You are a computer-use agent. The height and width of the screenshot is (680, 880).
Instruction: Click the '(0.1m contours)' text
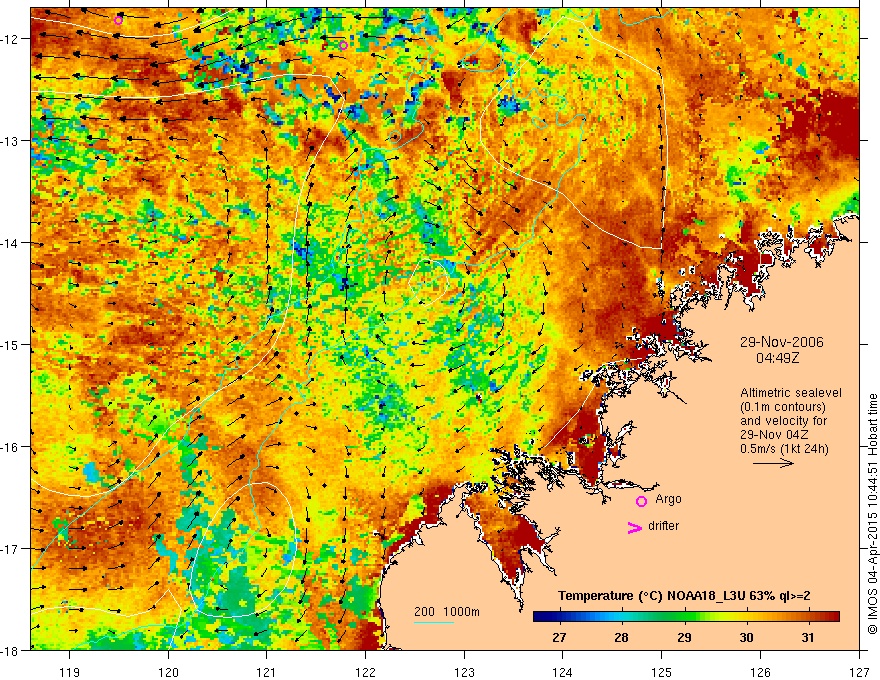[x=783, y=407]
